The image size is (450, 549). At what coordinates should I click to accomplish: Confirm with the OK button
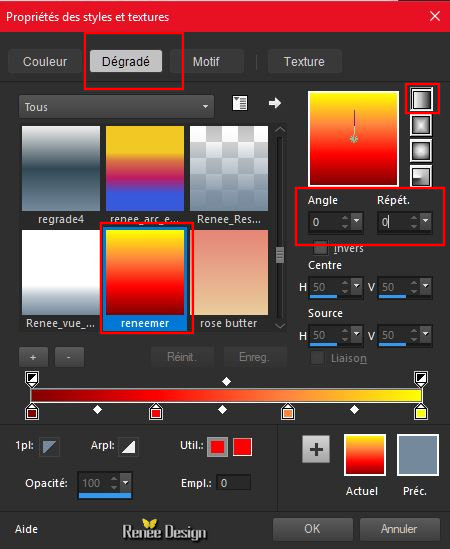312,529
